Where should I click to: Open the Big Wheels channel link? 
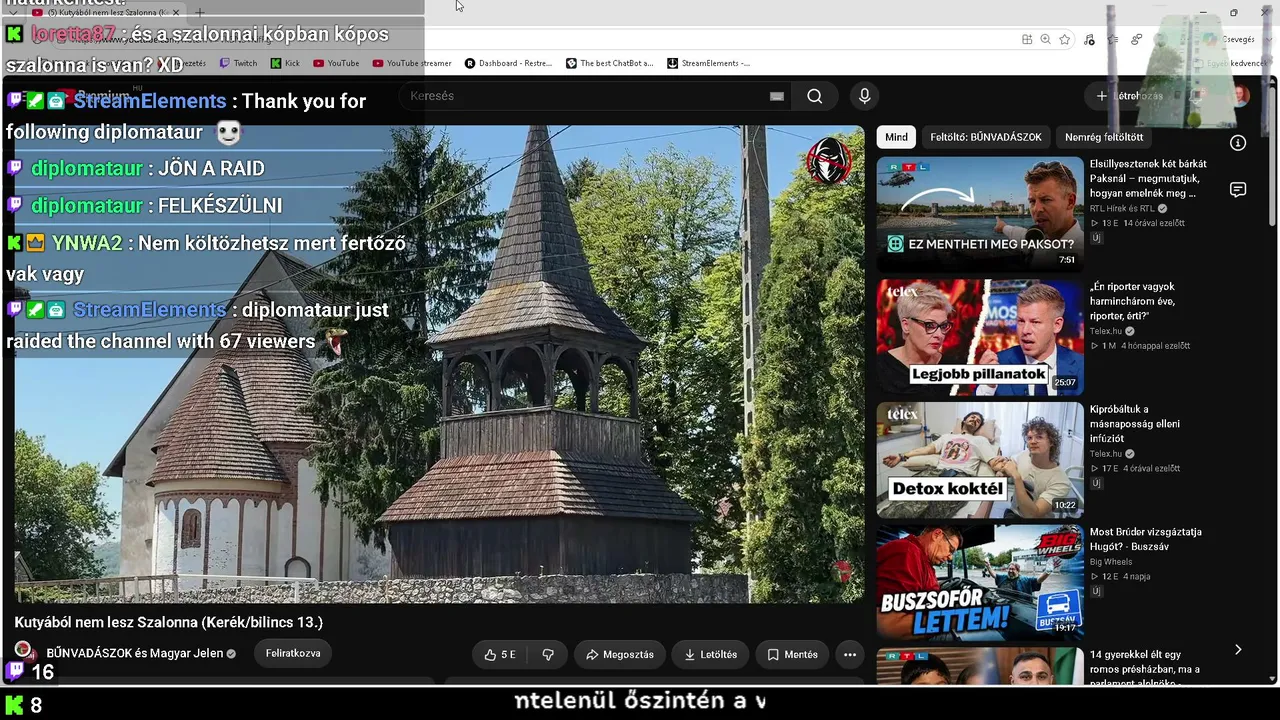point(1111,562)
